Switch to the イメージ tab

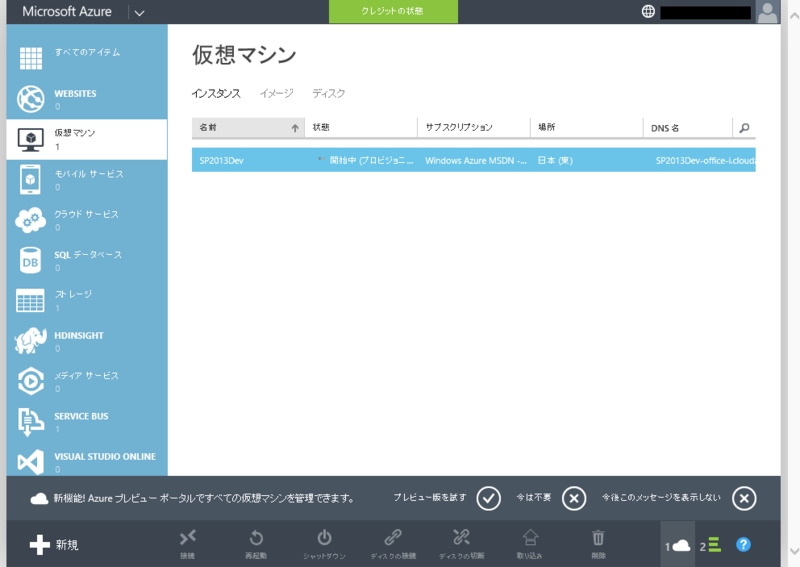coord(277,93)
